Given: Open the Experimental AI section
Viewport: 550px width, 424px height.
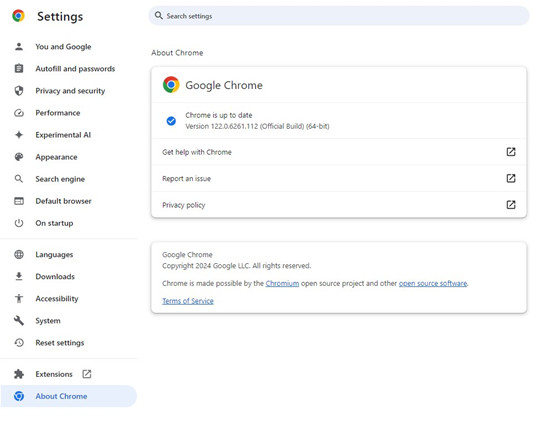Looking at the screenshot, I should pos(63,135).
